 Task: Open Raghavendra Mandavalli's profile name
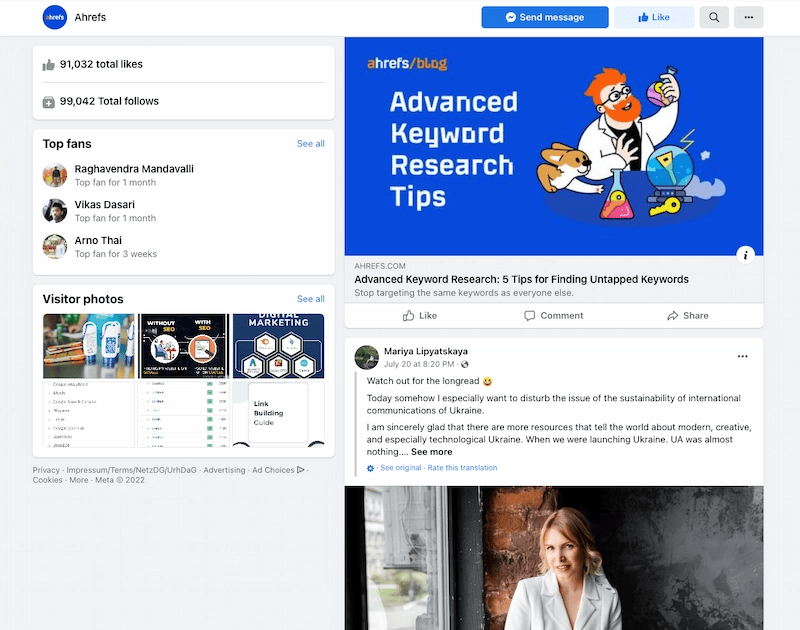[134, 169]
